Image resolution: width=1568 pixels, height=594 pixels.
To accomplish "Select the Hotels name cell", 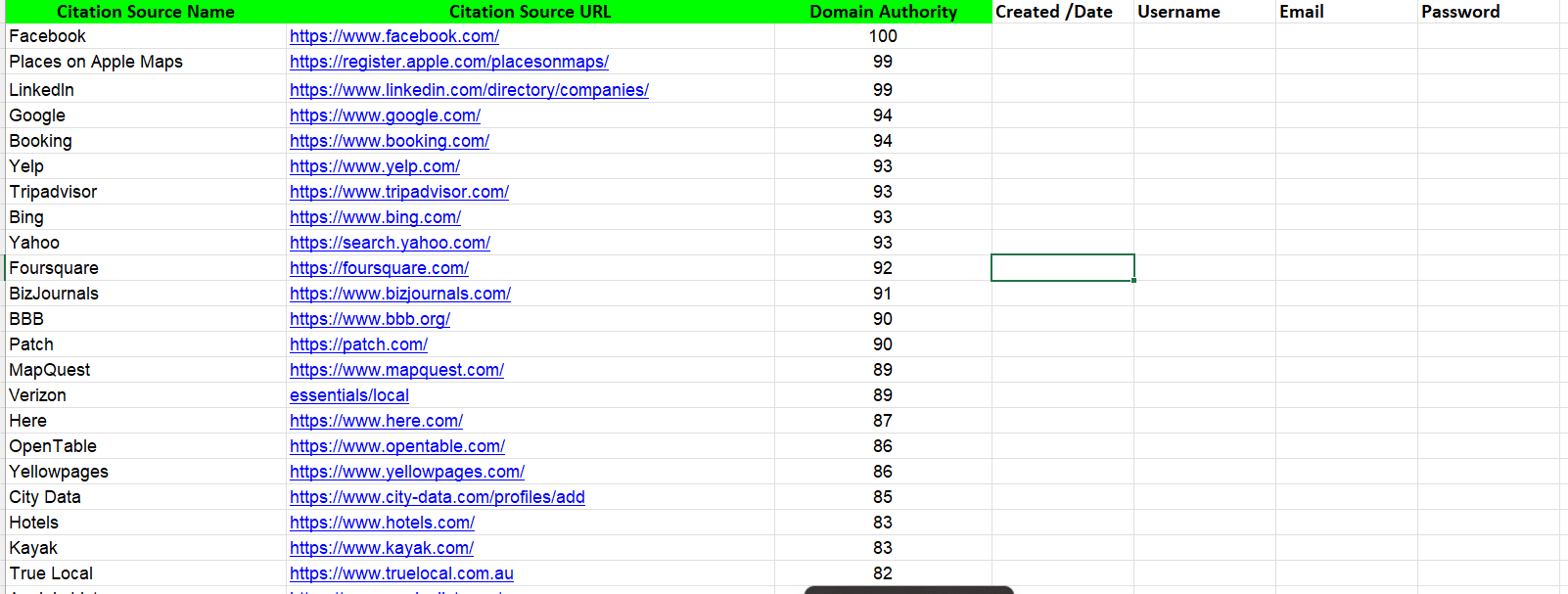I will (145, 523).
